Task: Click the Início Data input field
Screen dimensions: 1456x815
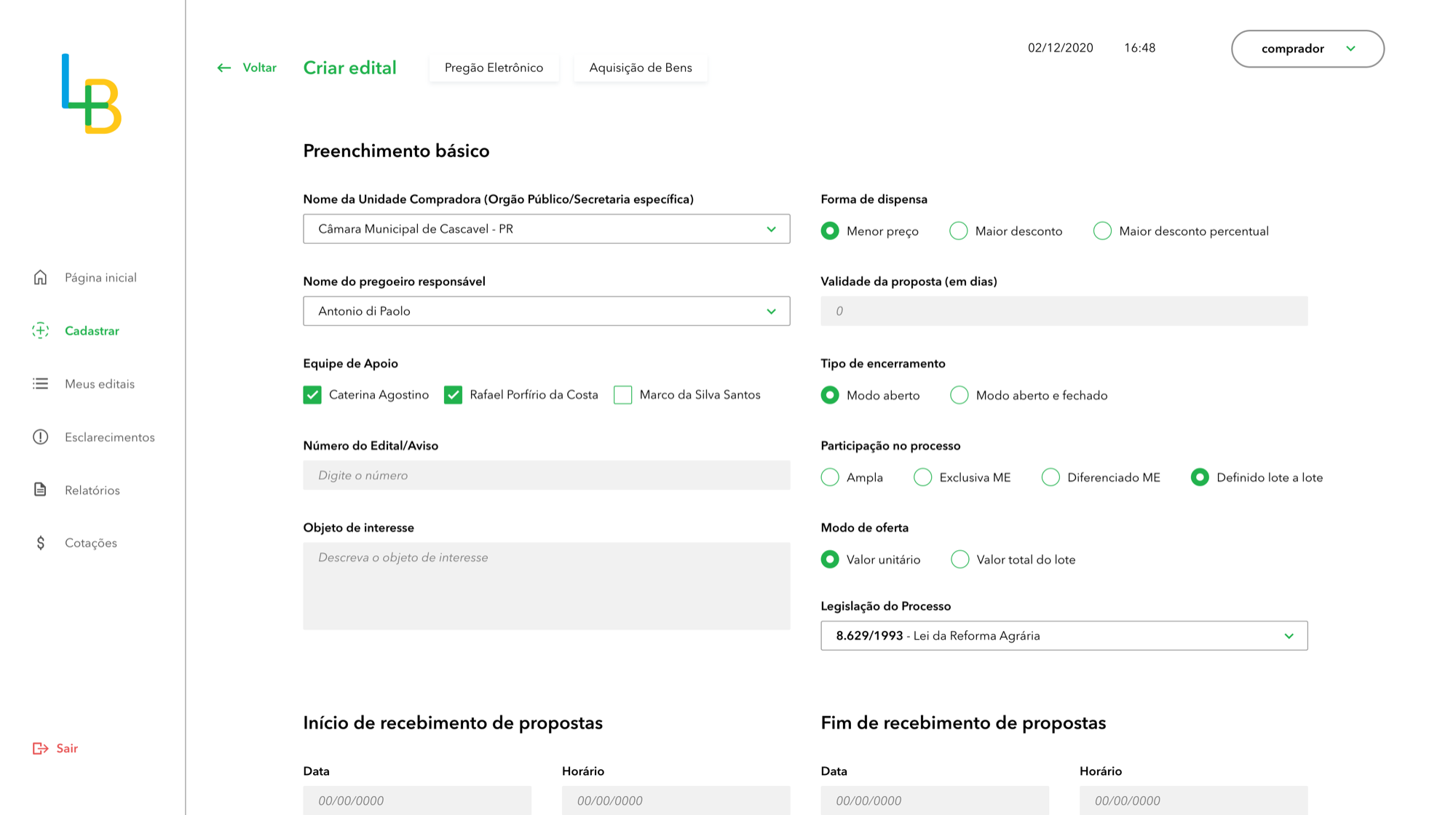Action: (x=417, y=800)
